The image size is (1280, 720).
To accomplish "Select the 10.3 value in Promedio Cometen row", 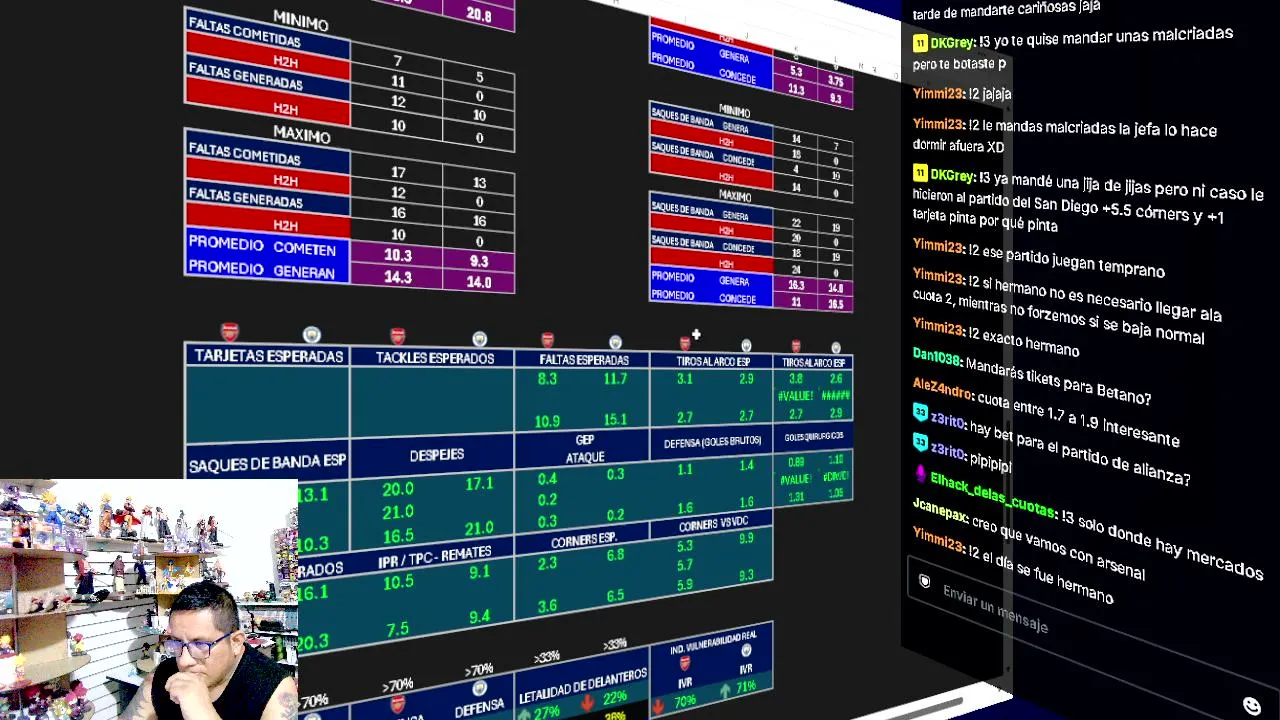I will (398, 256).
